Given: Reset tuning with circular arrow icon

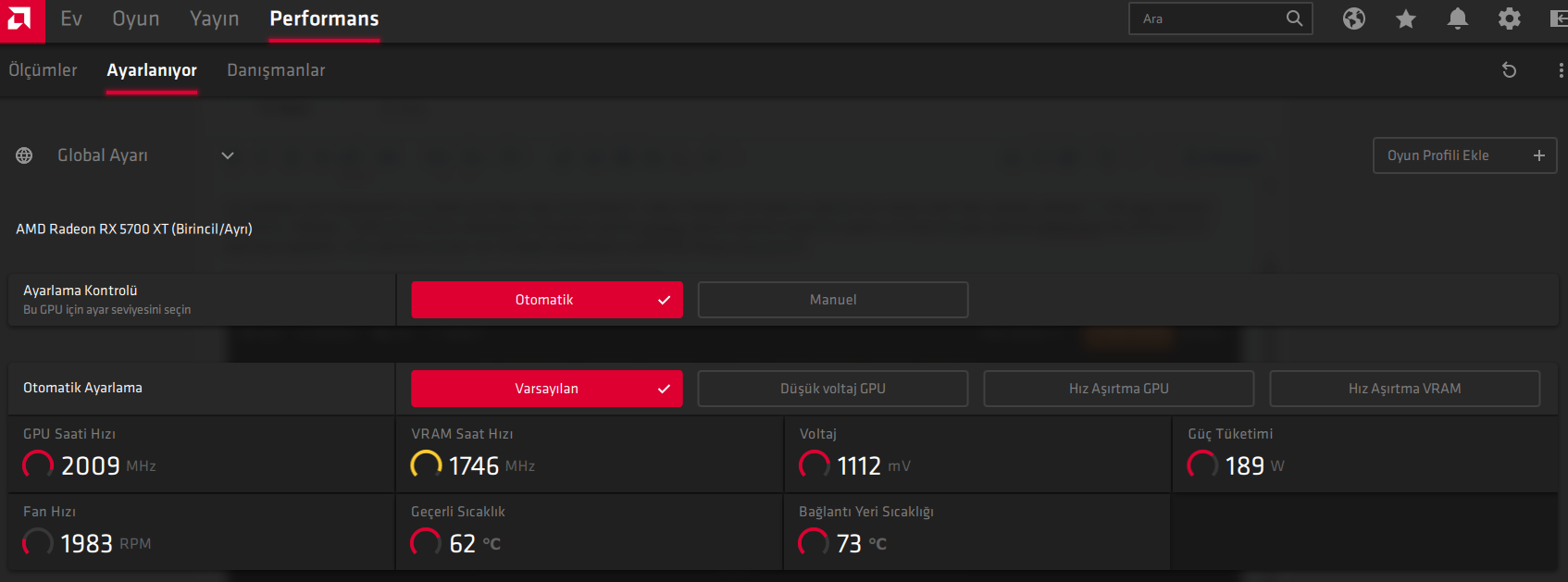Looking at the screenshot, I should coord(1509,70).
